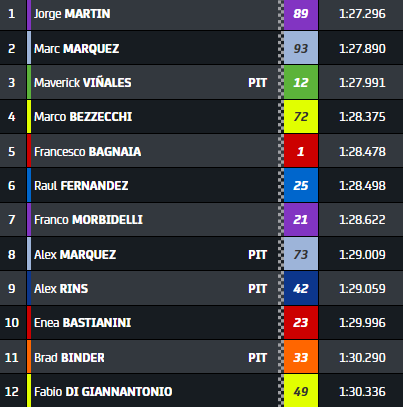Click the orange number 33 badge

301,357
